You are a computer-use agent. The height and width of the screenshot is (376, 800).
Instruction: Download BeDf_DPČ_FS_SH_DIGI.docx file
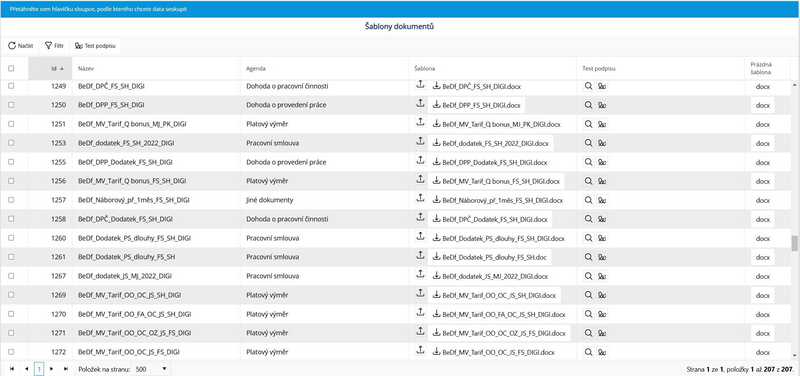tap(477, 87)
